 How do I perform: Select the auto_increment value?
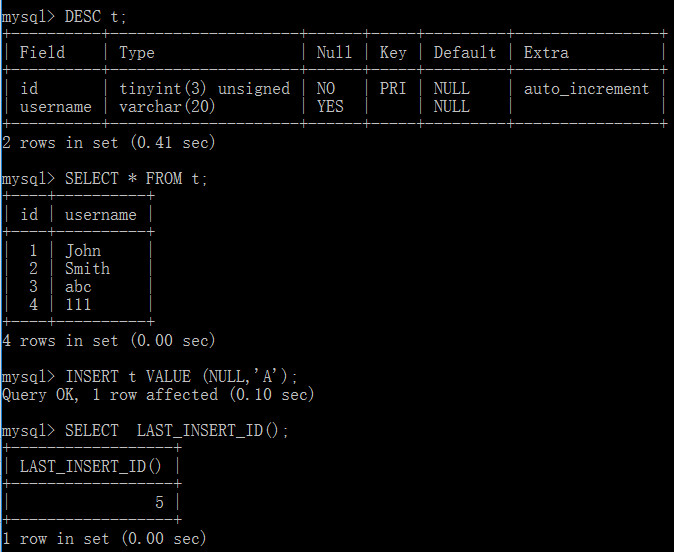point(586,89)
